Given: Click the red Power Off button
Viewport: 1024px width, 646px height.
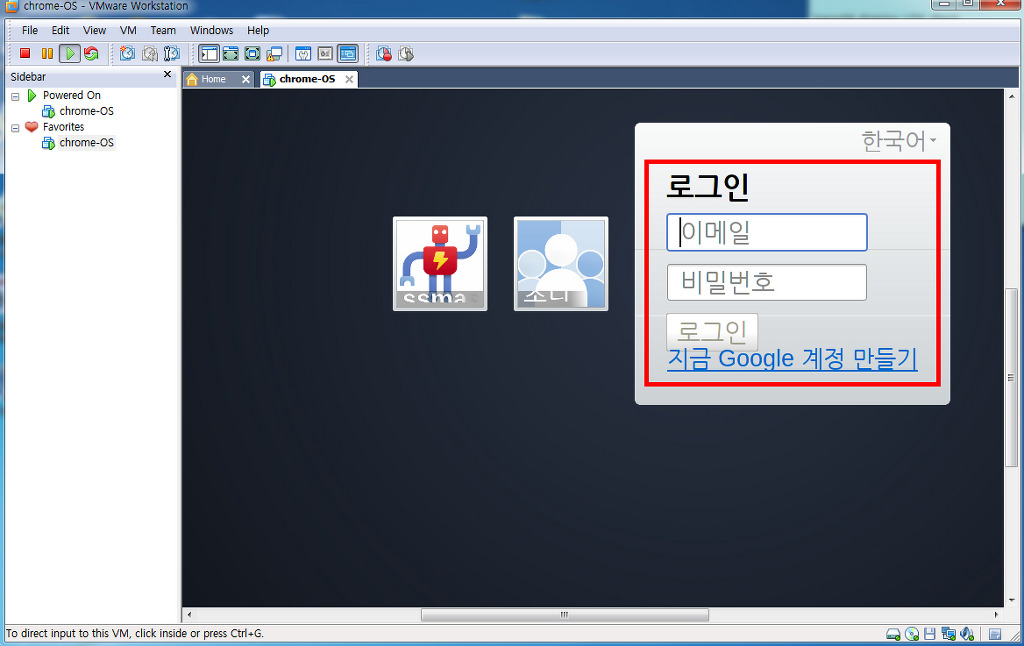Looking at the screenshot, I should [25, 54].
